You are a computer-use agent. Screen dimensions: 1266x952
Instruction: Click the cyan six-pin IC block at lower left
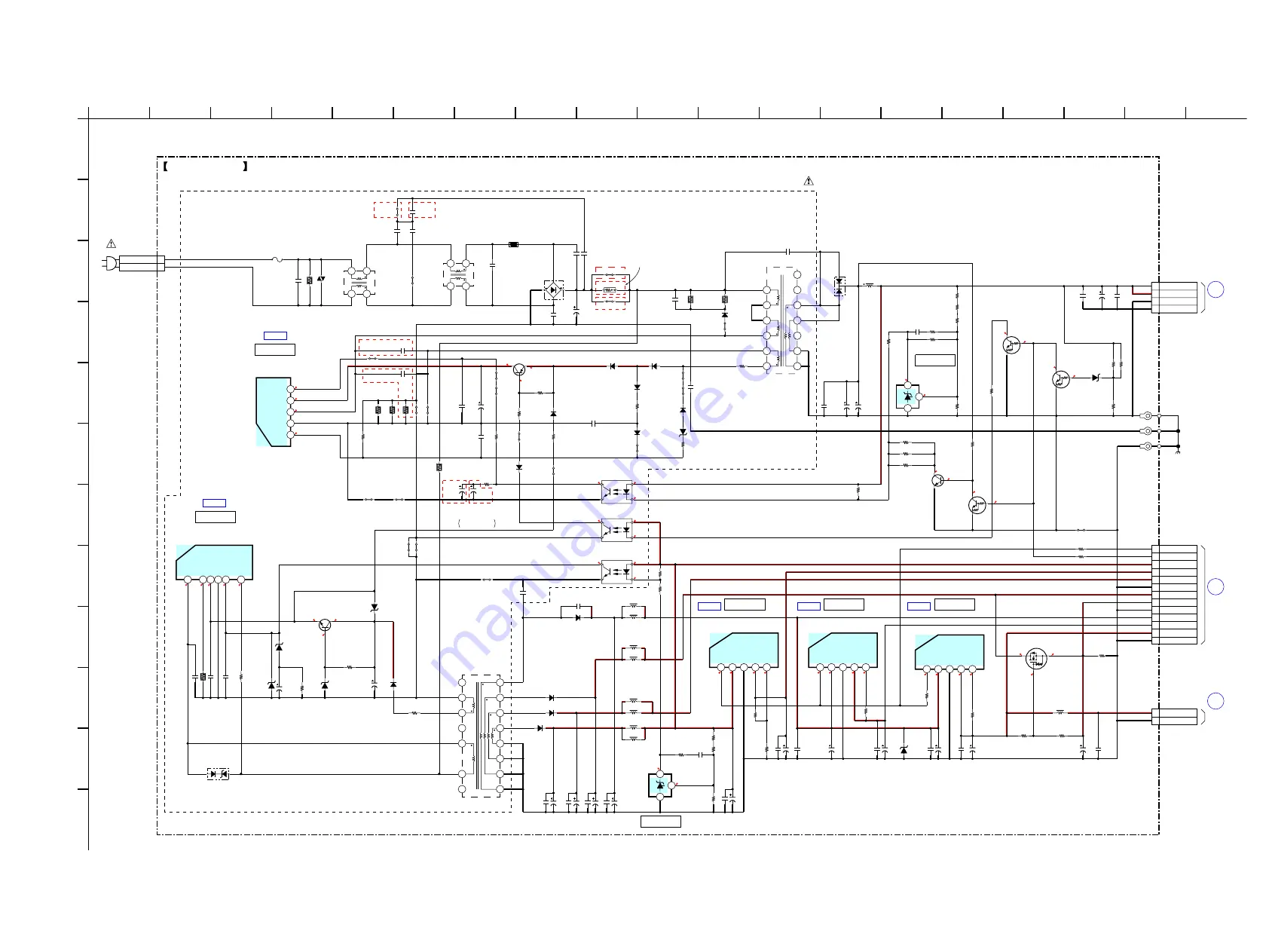coord(215,564)
